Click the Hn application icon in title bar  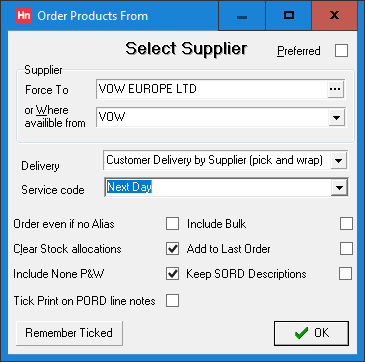24,16
